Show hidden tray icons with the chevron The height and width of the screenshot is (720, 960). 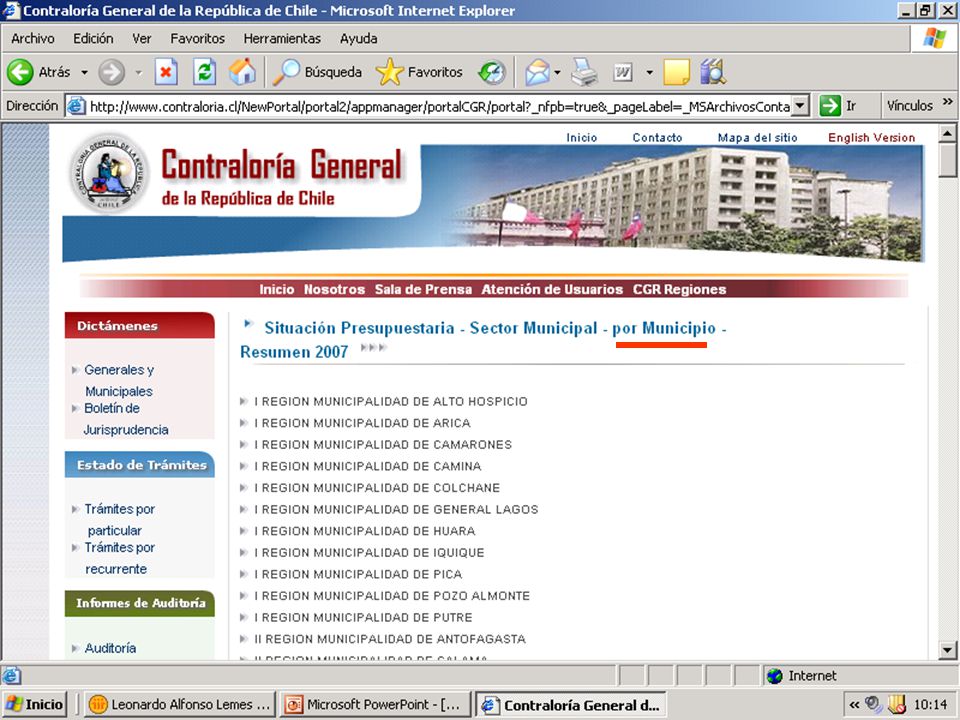(853, 705)
